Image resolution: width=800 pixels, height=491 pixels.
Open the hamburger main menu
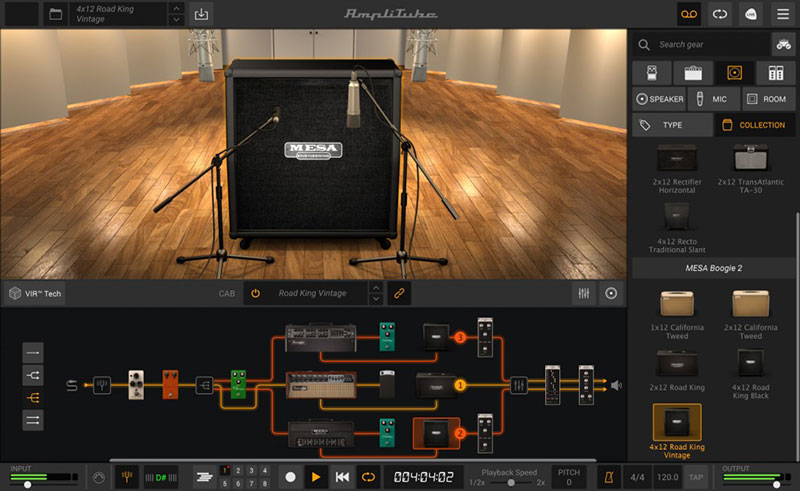[783, 14]
